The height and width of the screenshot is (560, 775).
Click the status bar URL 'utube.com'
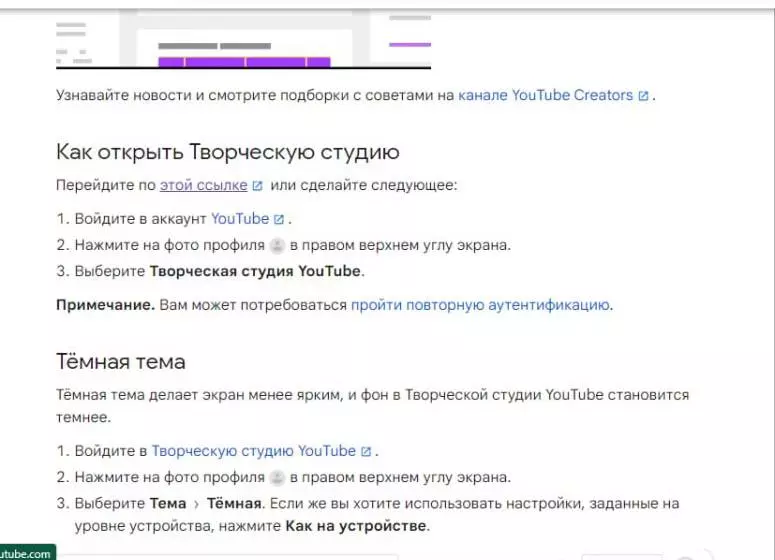pos(26,554)
